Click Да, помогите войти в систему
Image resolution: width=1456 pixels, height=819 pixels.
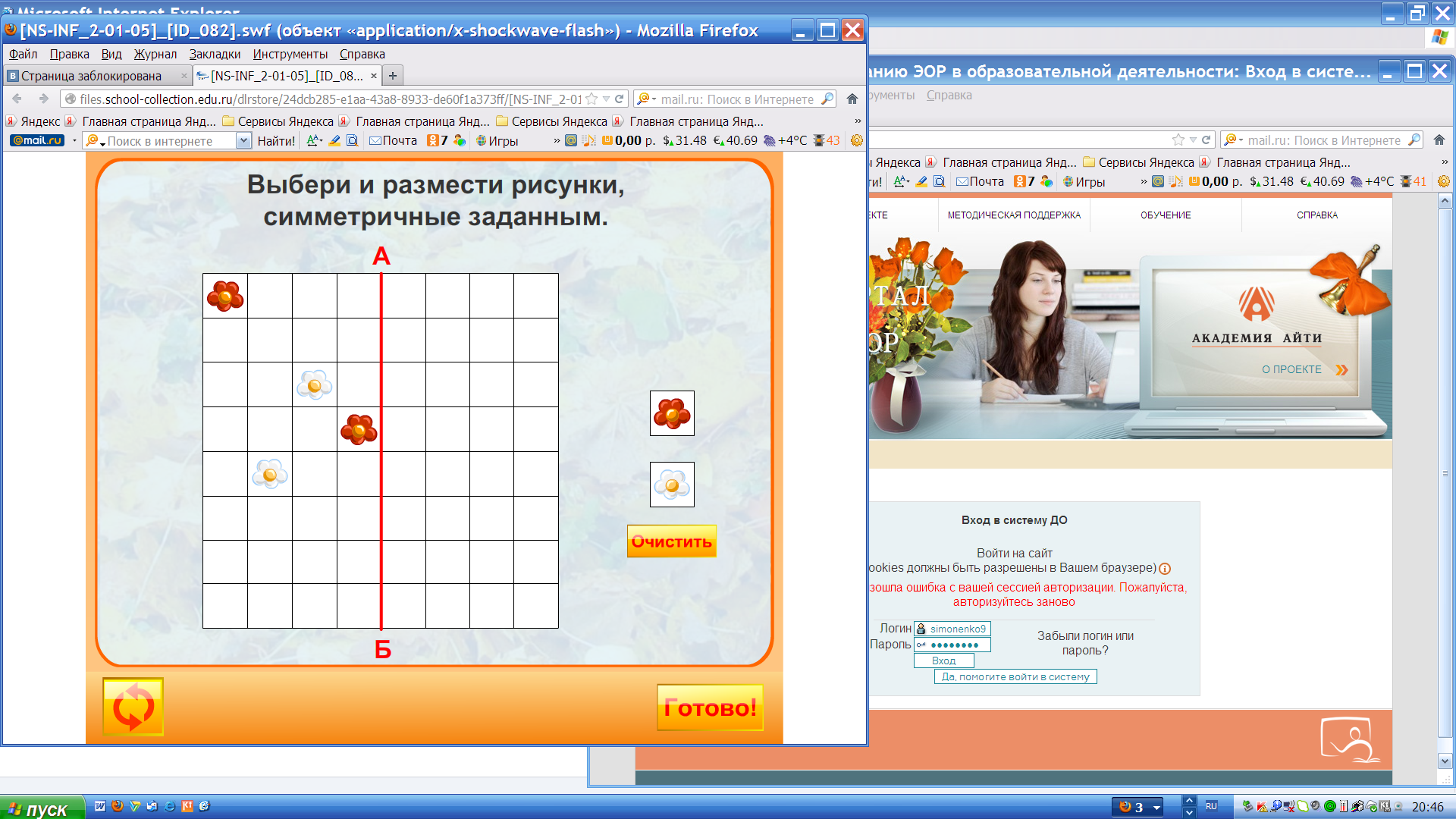[1015, 676]
